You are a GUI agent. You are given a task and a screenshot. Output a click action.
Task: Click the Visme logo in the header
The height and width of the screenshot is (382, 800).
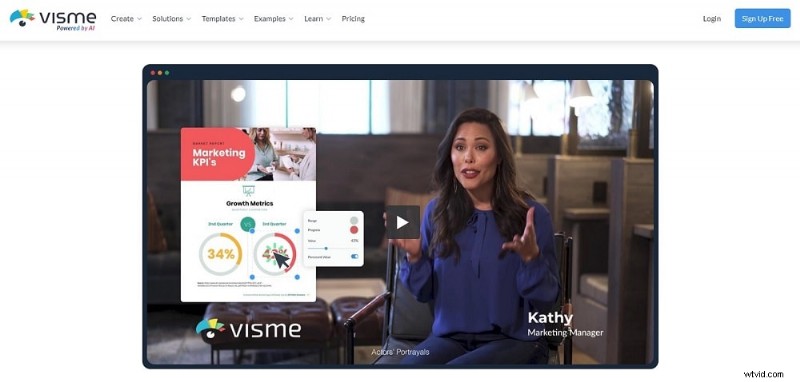point(53,19)
